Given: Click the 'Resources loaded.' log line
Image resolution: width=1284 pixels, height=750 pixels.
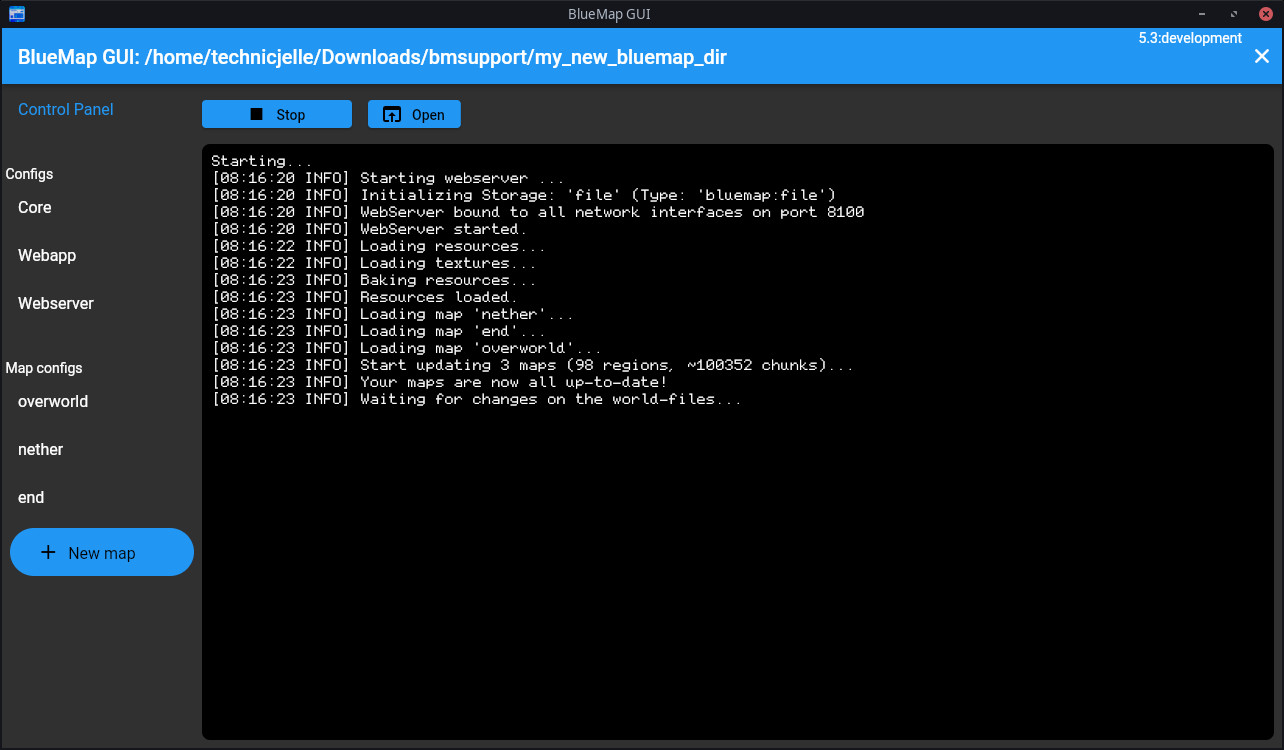Looking at the screenshot, I should pyautogui.click(x=364, y=297).
